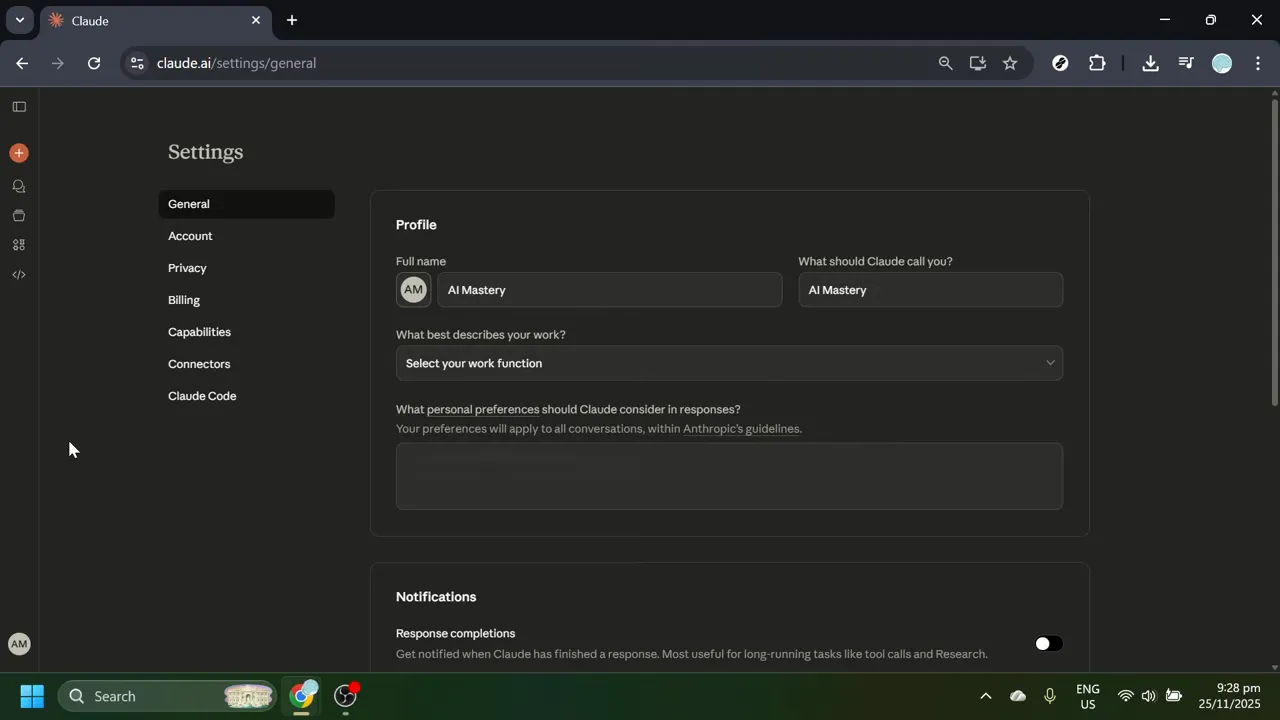Open a new browser tab
Image resolution: width=1280 pixels, height=720 pixels.
[292, 20]
